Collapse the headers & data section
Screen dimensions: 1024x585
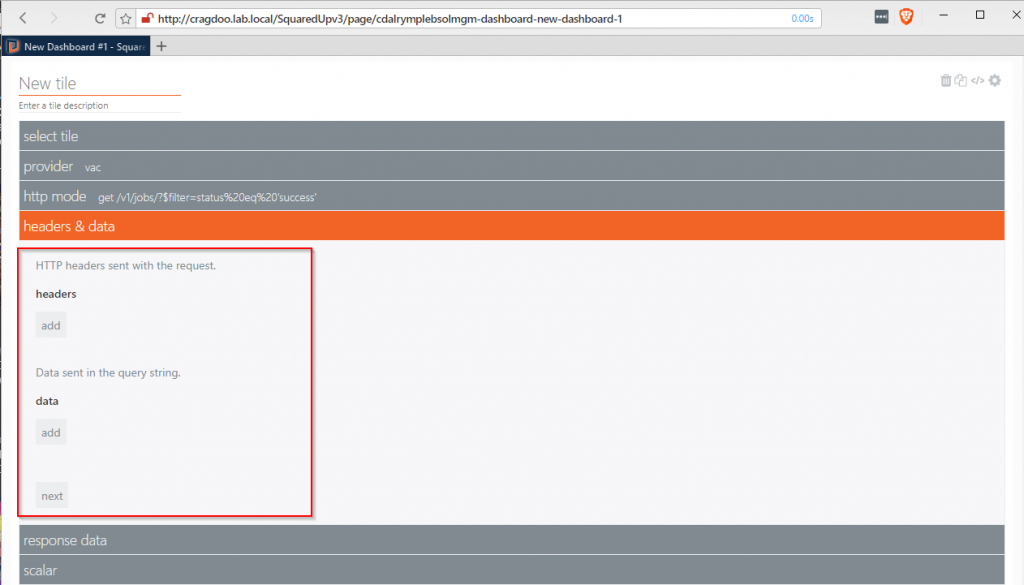point(511,226)
